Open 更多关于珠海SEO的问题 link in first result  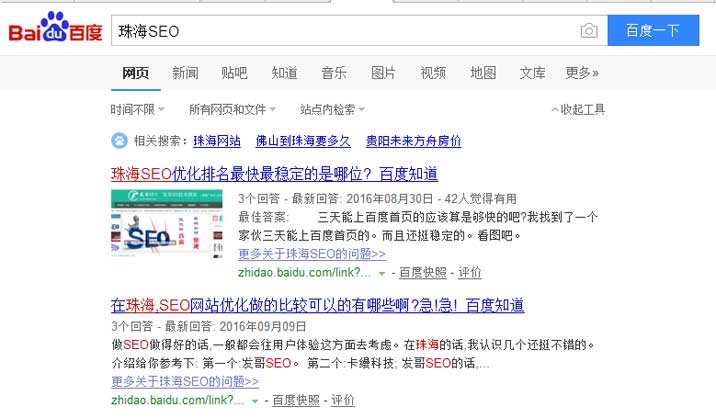coord(312,254)
